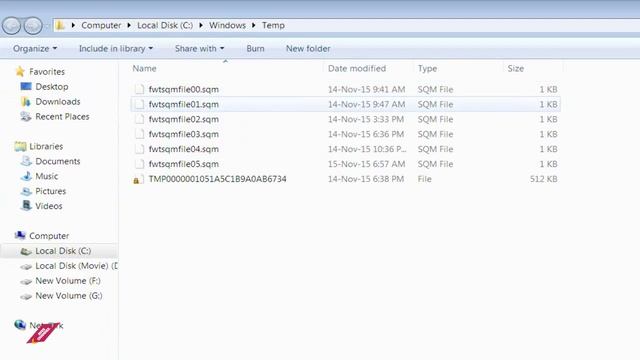Select Recent Places in sidebar
Screen dimensions: 640x360
pos(62,116)
